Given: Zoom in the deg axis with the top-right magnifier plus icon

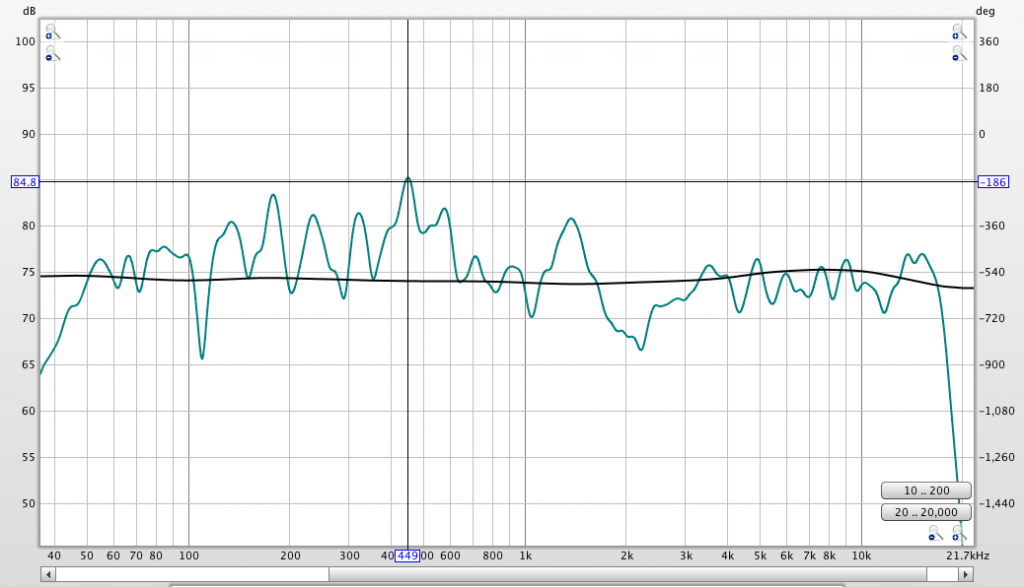Looking at the screenshot, I should pyautogui.click(x=958, y=32).
